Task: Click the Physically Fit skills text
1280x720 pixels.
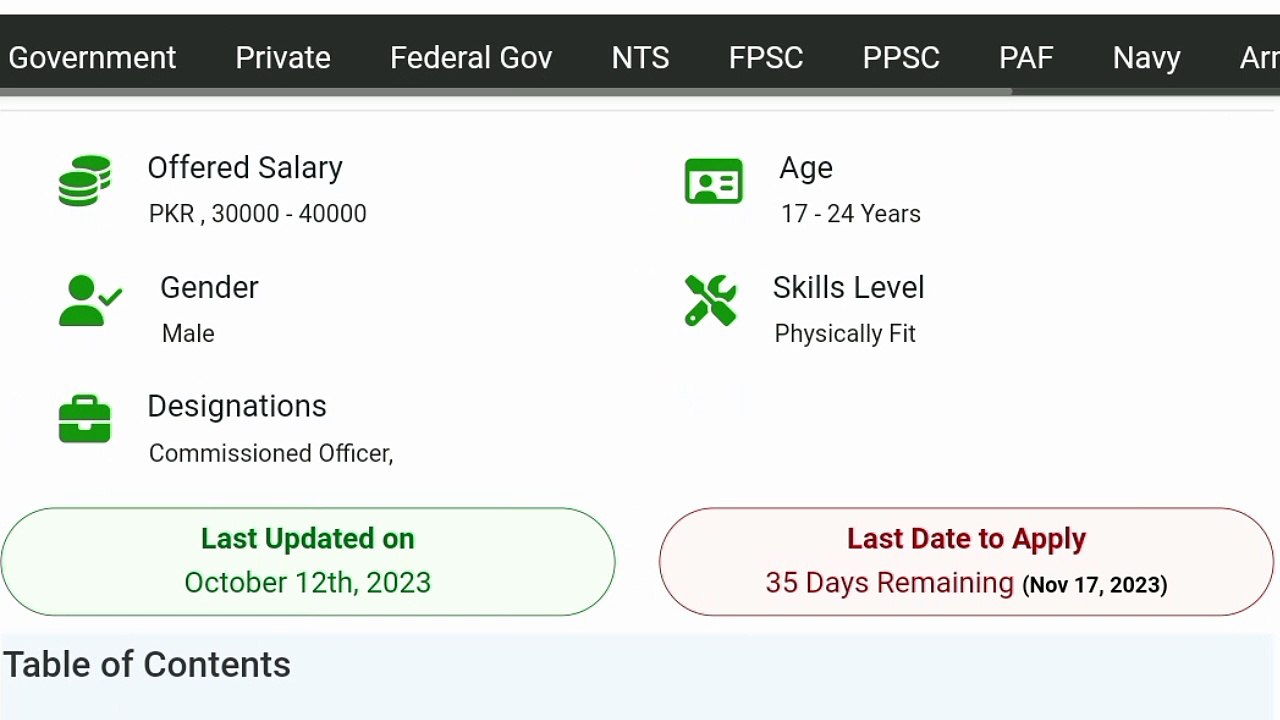Action: coord(845,334)
